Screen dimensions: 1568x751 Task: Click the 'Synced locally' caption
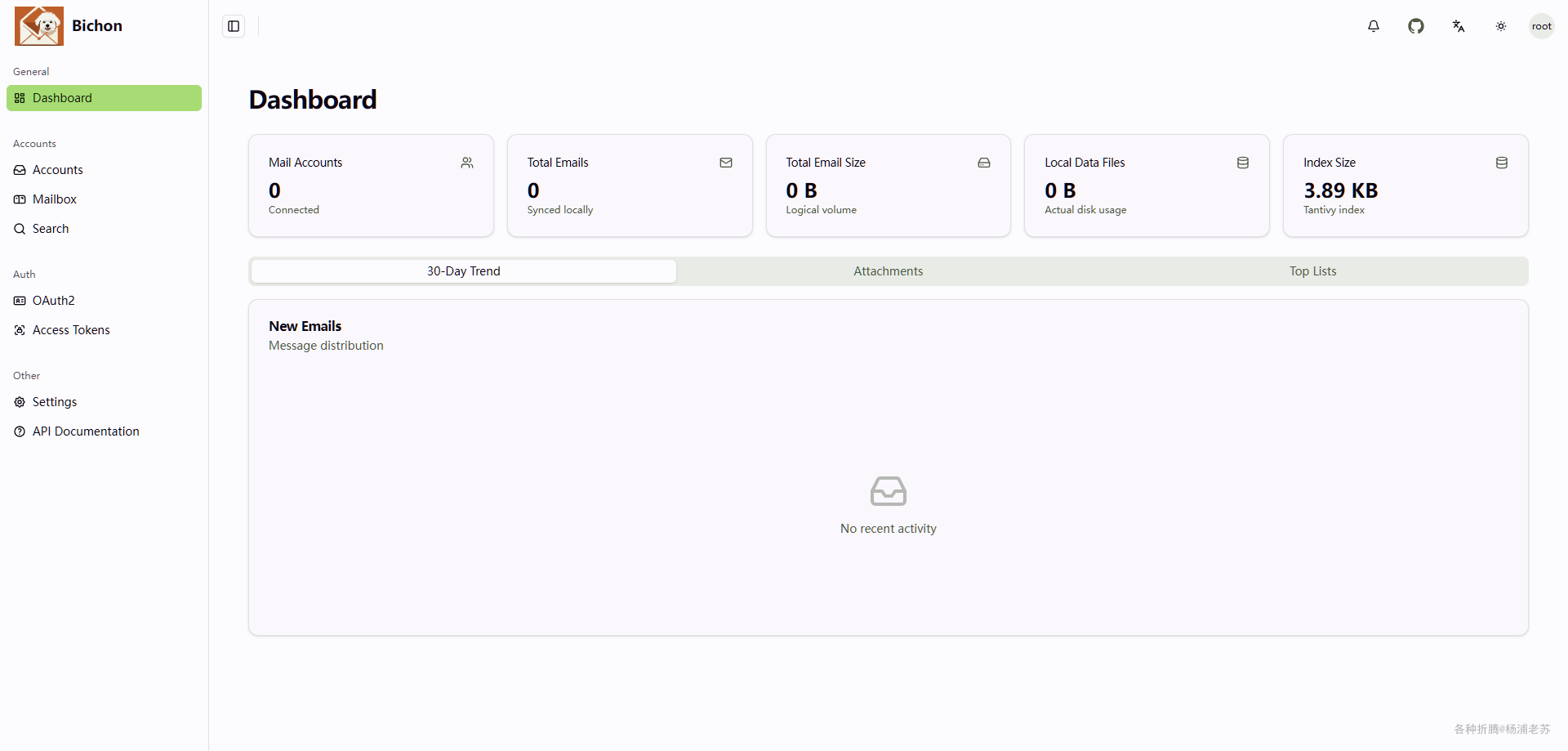coord(560,210)
